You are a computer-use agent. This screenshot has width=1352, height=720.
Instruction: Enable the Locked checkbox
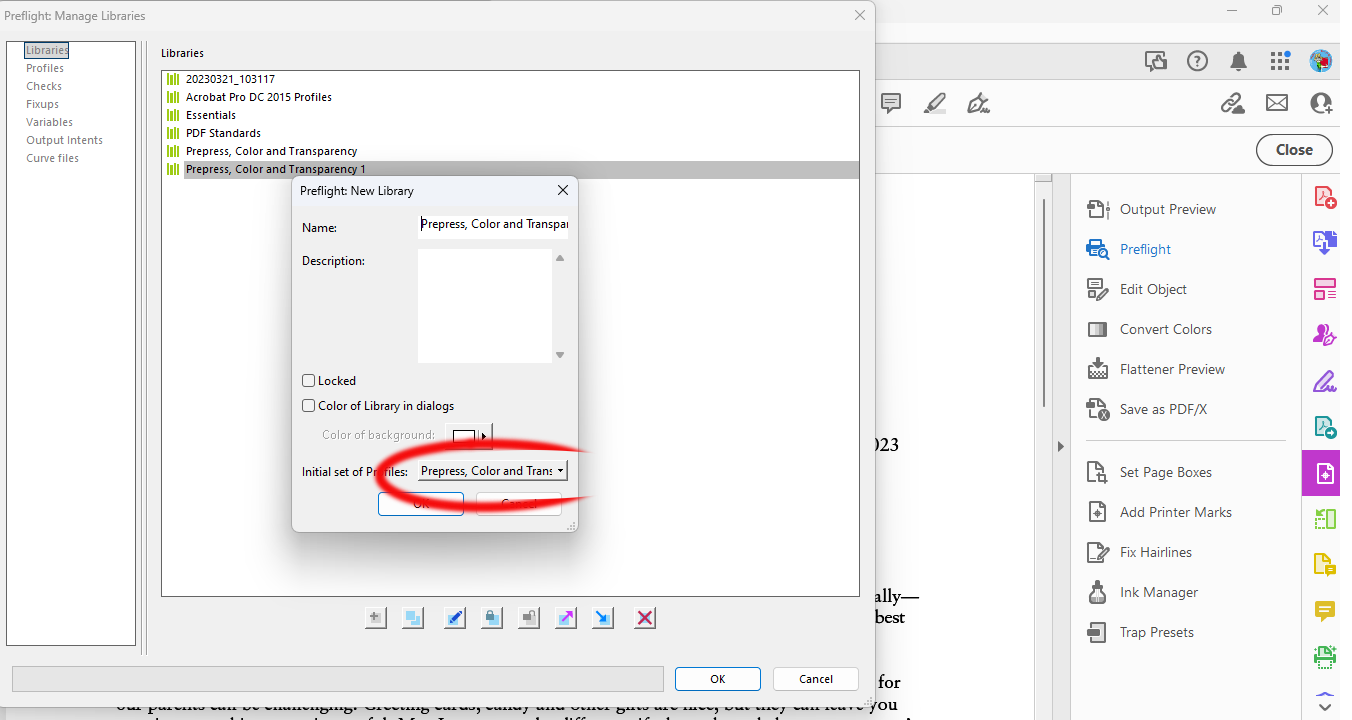(x=308, y=380)
